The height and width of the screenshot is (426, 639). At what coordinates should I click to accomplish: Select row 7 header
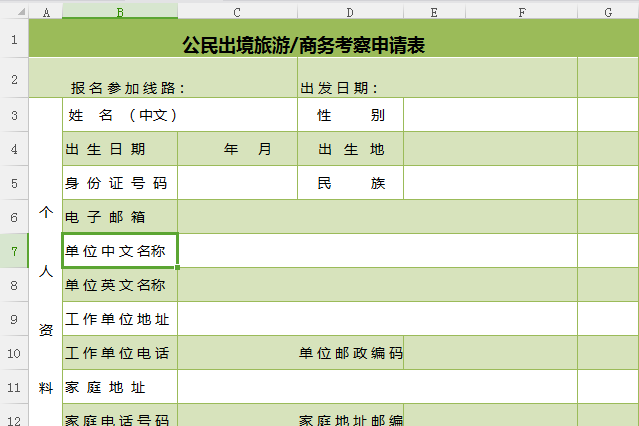pos(14,251)
